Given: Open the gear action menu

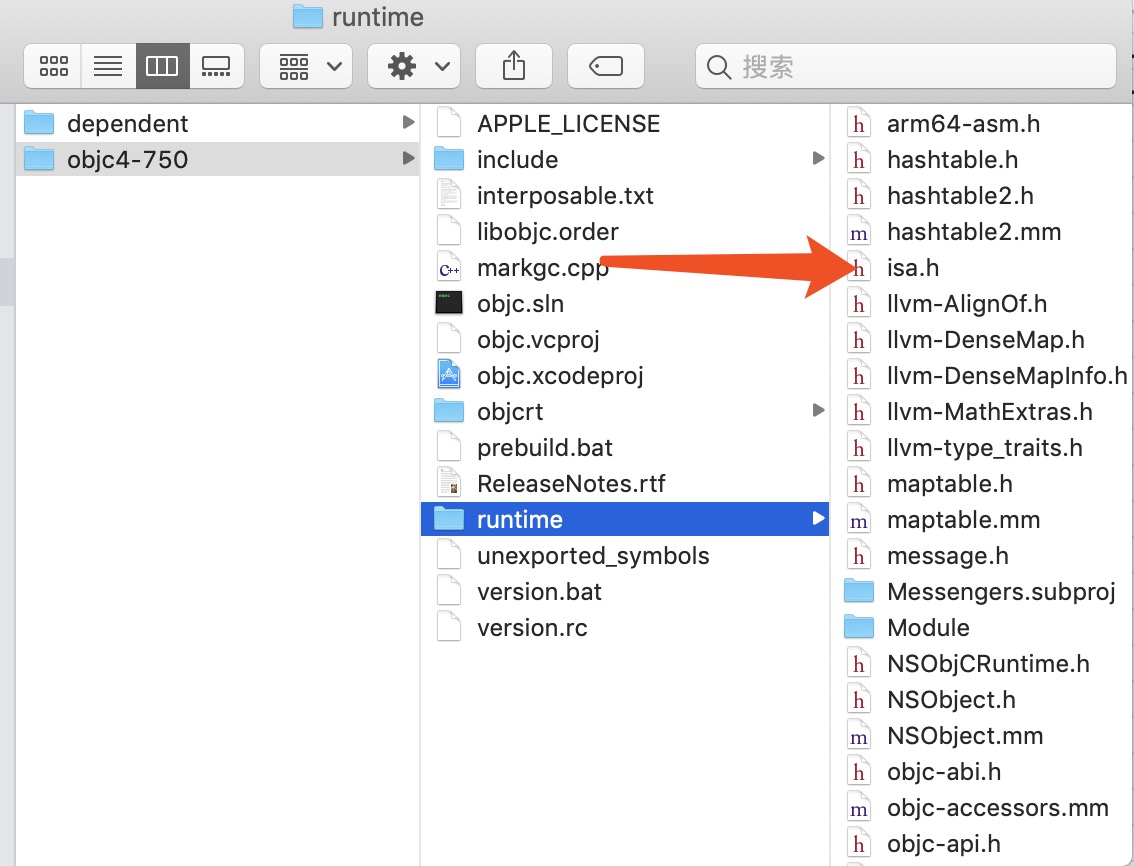Looking at the screenshot, I should tap(414, 67).
